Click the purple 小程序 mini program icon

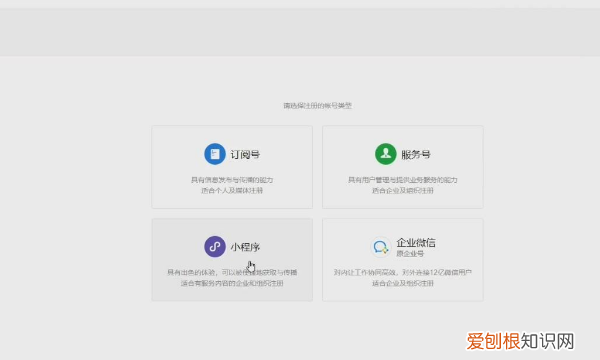215,246
